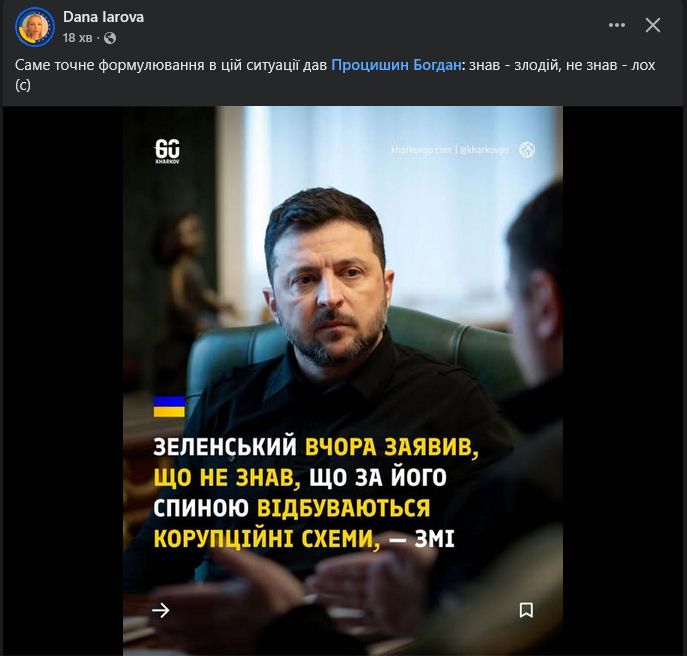The image size is (687, 656).
Task: Click the yellow ВІДБУВАЮТЬСЯ headline word
Action: coord(344,508)
